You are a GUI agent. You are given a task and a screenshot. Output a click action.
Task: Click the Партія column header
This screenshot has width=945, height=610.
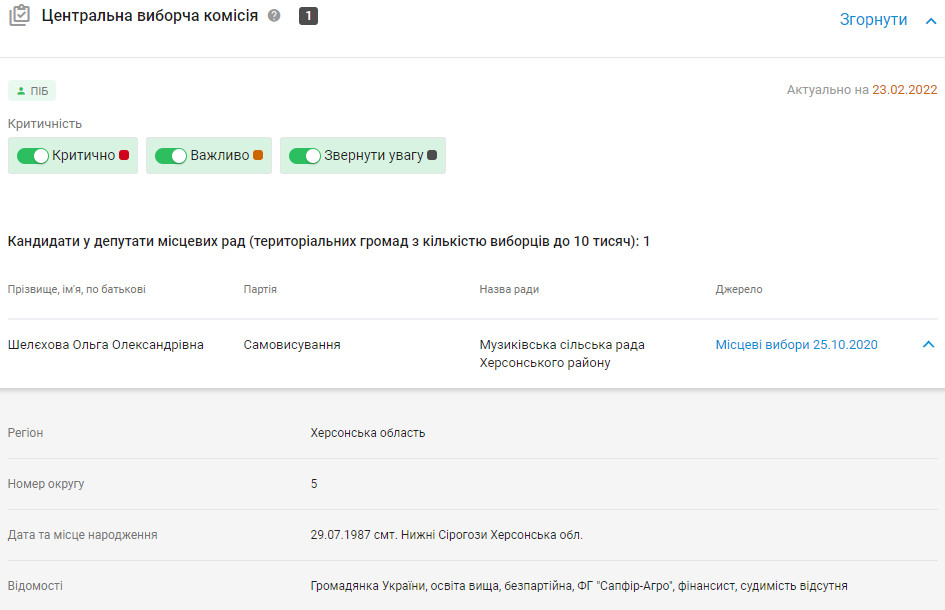(x=260, y=290)
